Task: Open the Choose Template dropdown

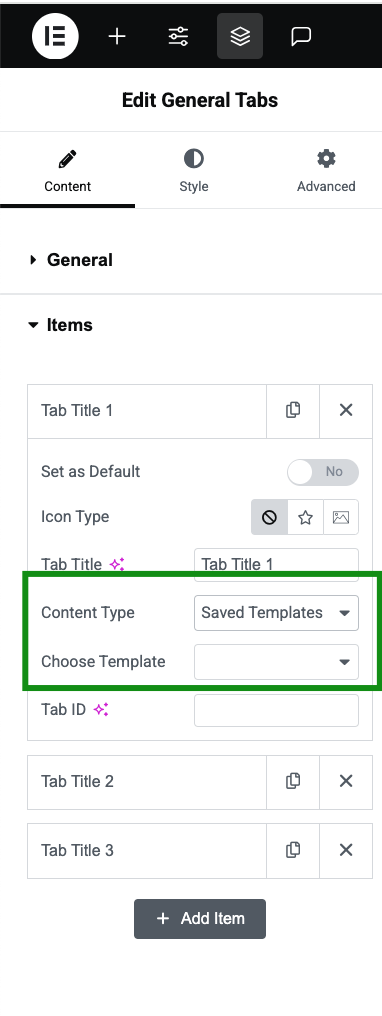Action: (x=276, y=662)
